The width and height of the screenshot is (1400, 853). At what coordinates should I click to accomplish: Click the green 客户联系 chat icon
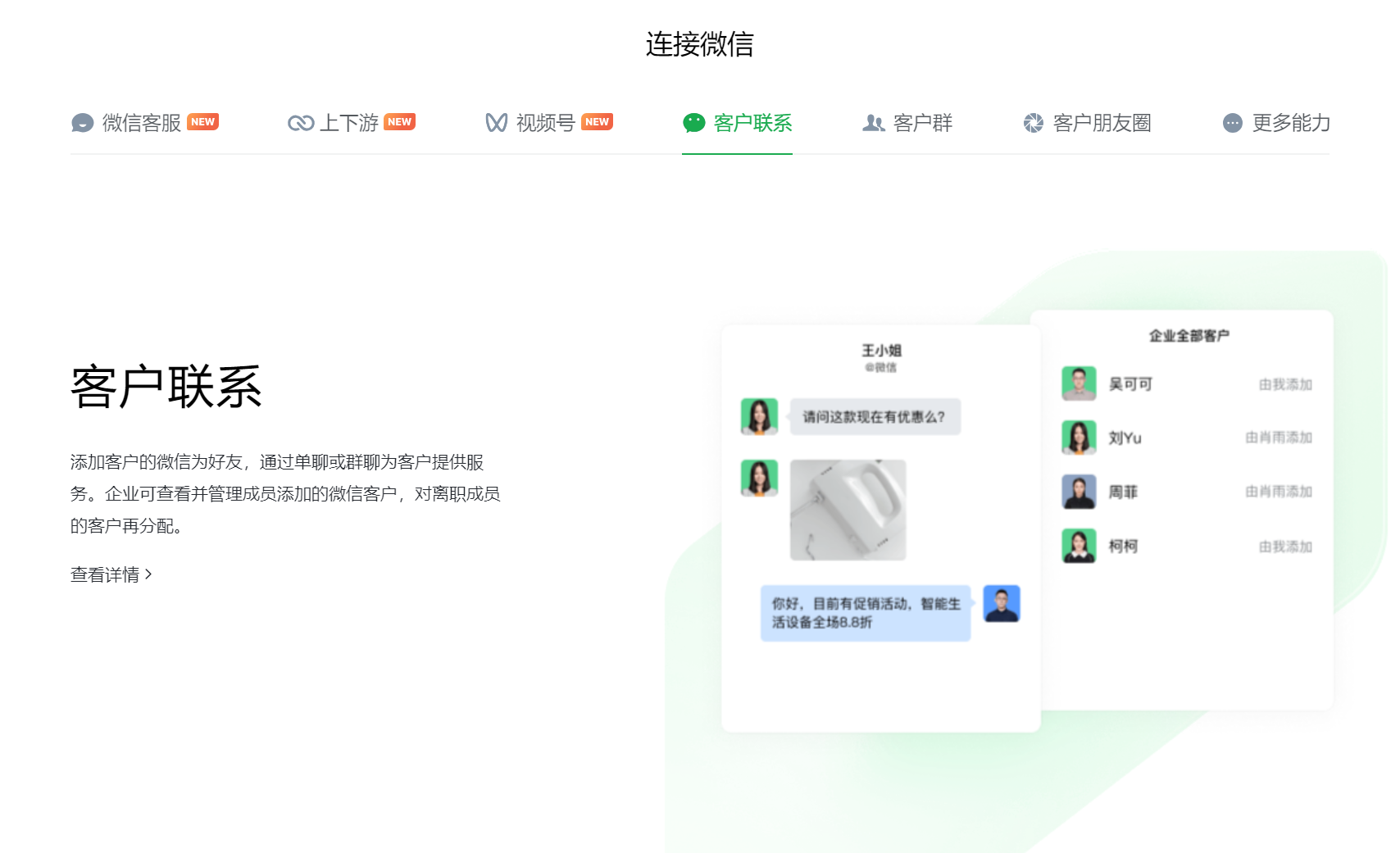click(x=694, y=123)
